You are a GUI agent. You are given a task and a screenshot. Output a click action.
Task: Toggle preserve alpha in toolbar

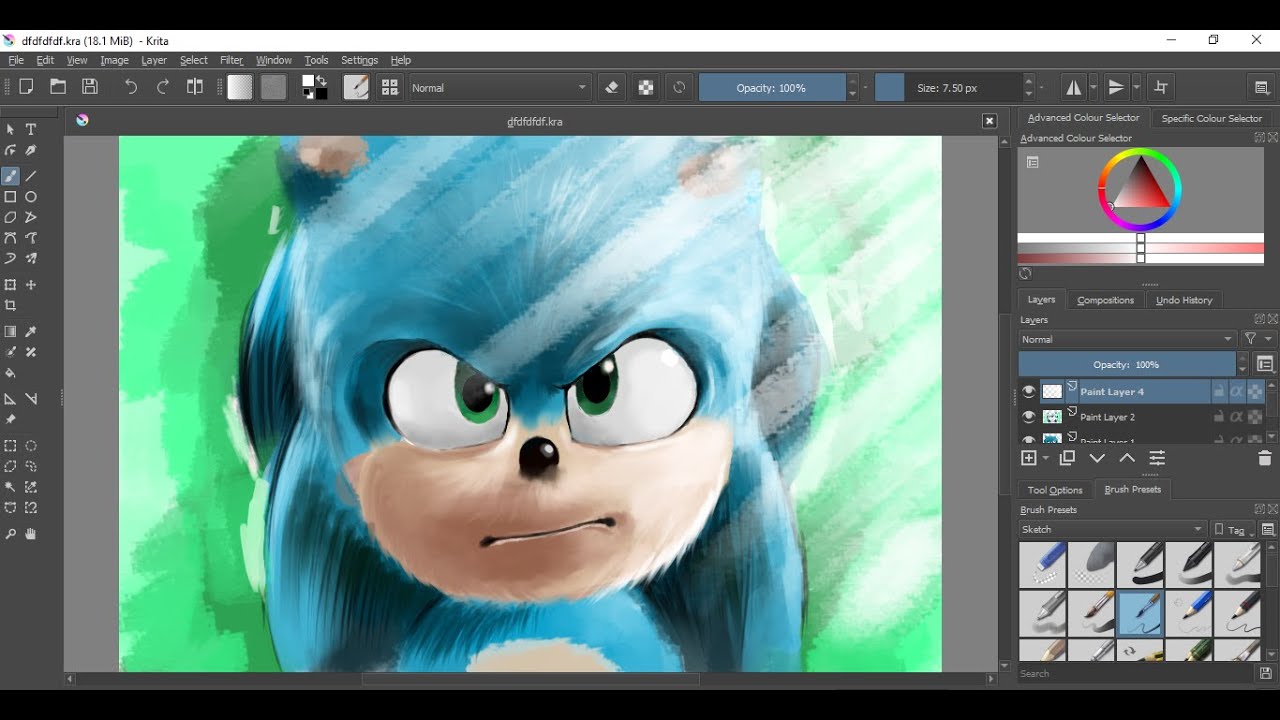coord(646,87)
